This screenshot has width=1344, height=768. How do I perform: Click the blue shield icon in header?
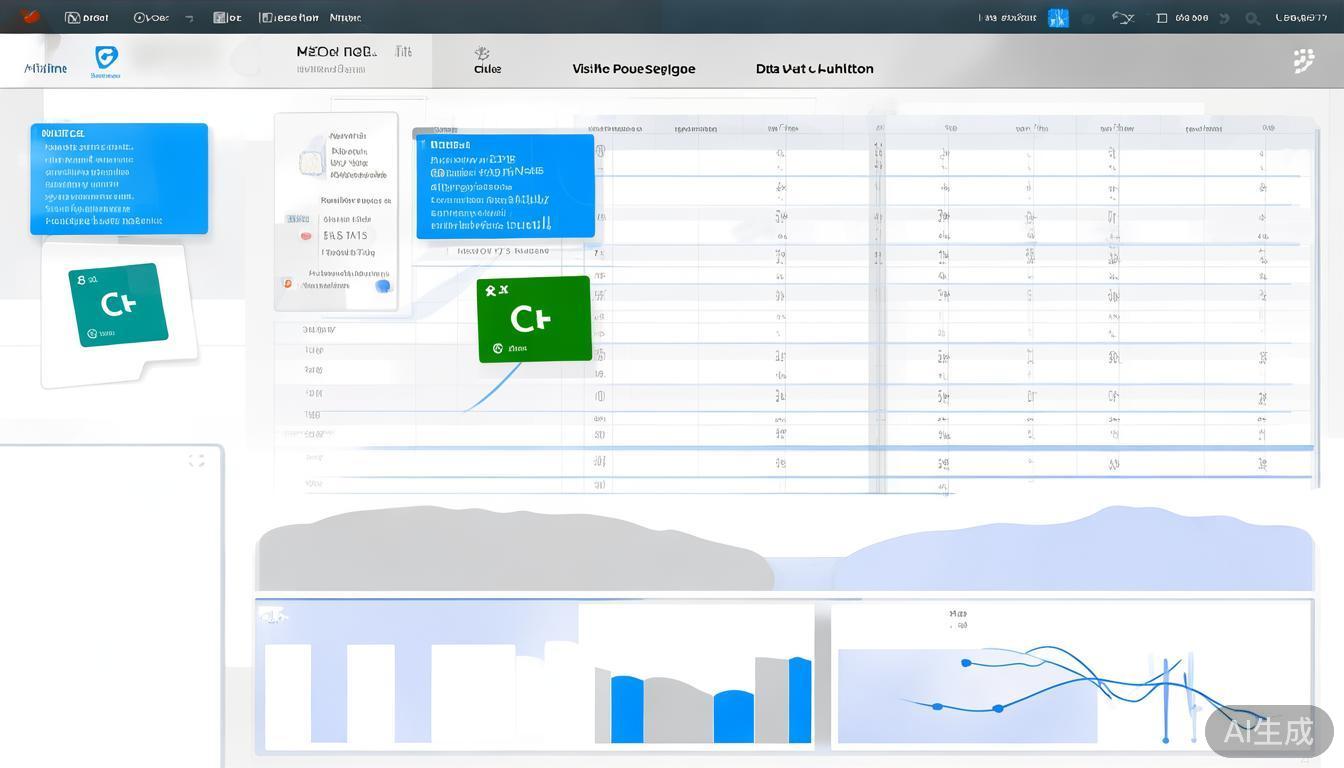click(x=106, y=58)
